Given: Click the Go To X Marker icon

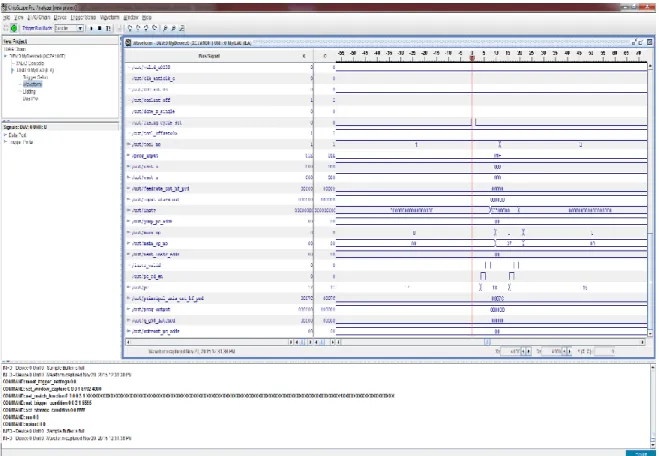Looking at the screenshot, I should tap(129, 28).
